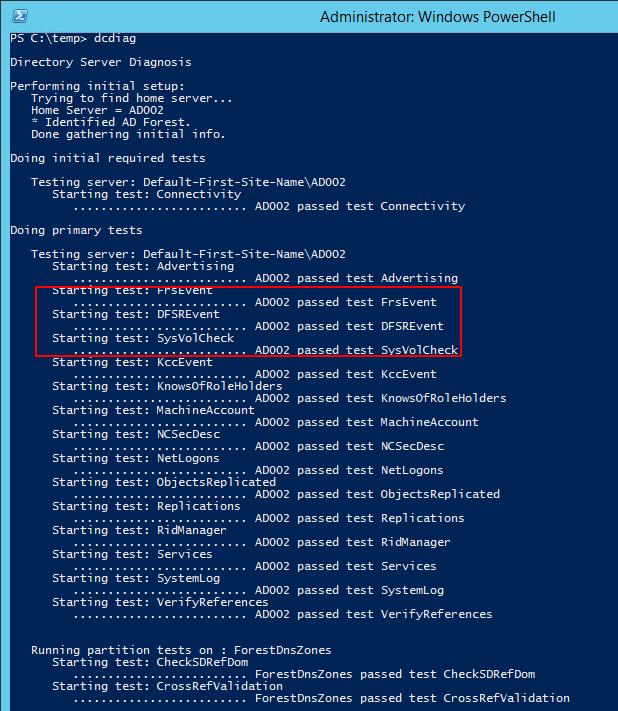618x711 pixels.
Task: Click 'AD002 passed test NCSecDesc' result
Action: point(350,446)
